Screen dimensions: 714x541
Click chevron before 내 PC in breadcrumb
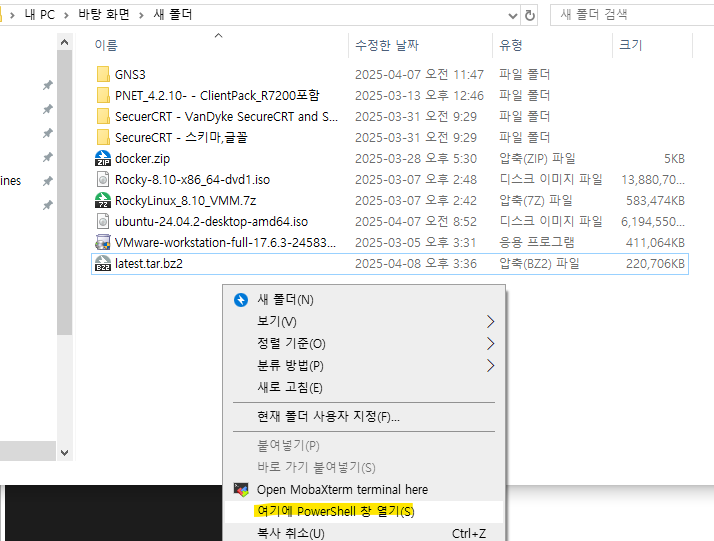pyautogui.click(x=12, y=15)
